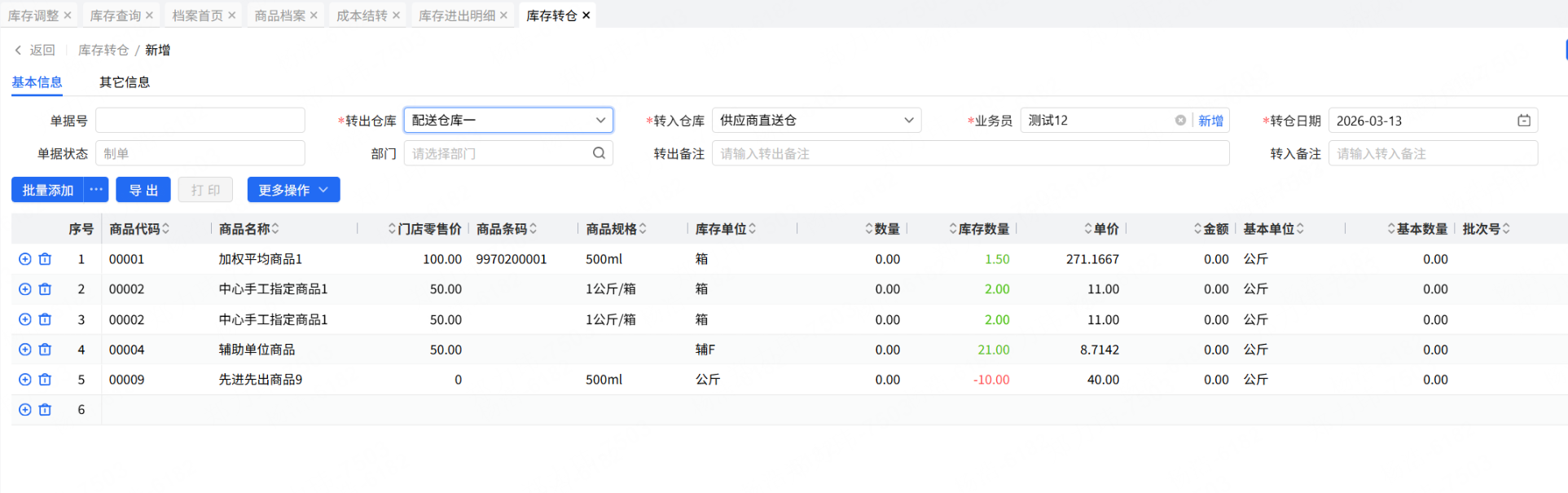Image resolution: width=1568 pixels, height=493 pixels.
Task: Close the 库存查询 tab
Action: coord(149,15)
